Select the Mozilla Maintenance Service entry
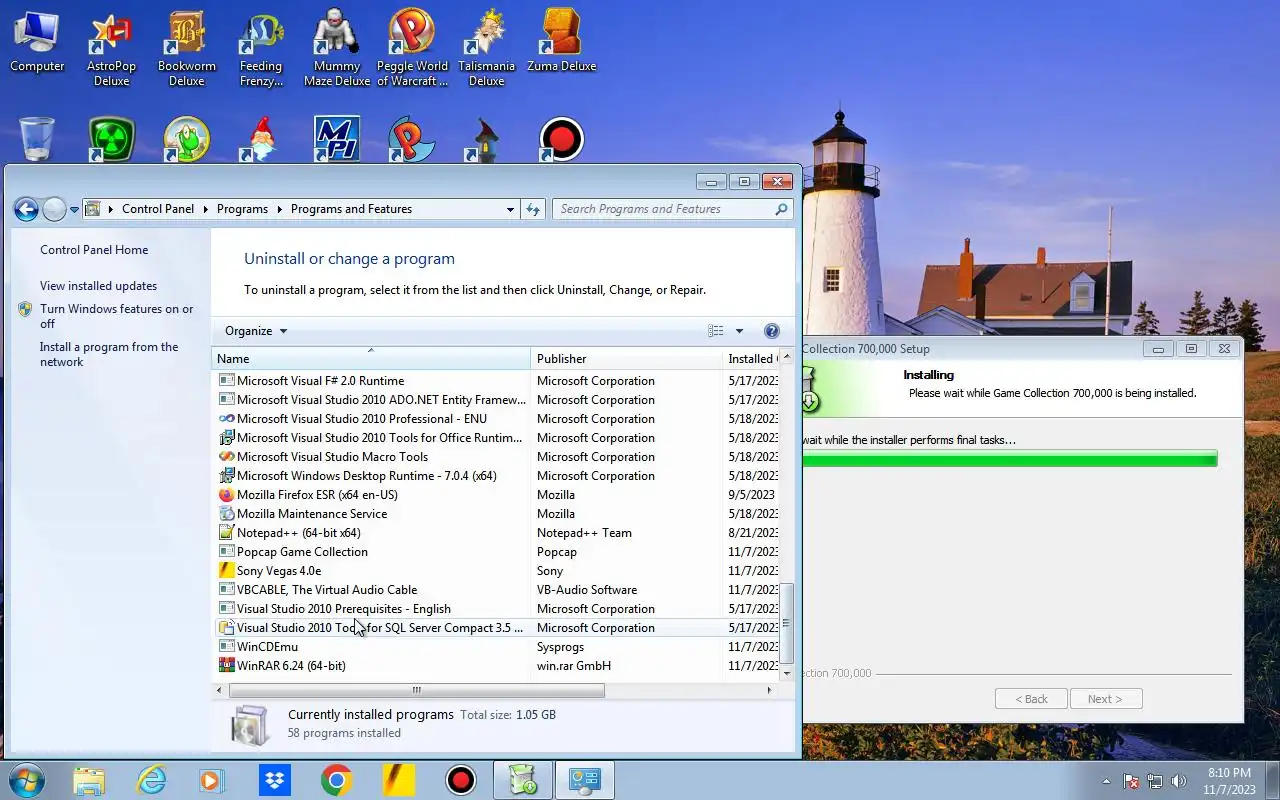Image resolution: width=1280 pixels, height=800 pixels. (x=497, y=514)
